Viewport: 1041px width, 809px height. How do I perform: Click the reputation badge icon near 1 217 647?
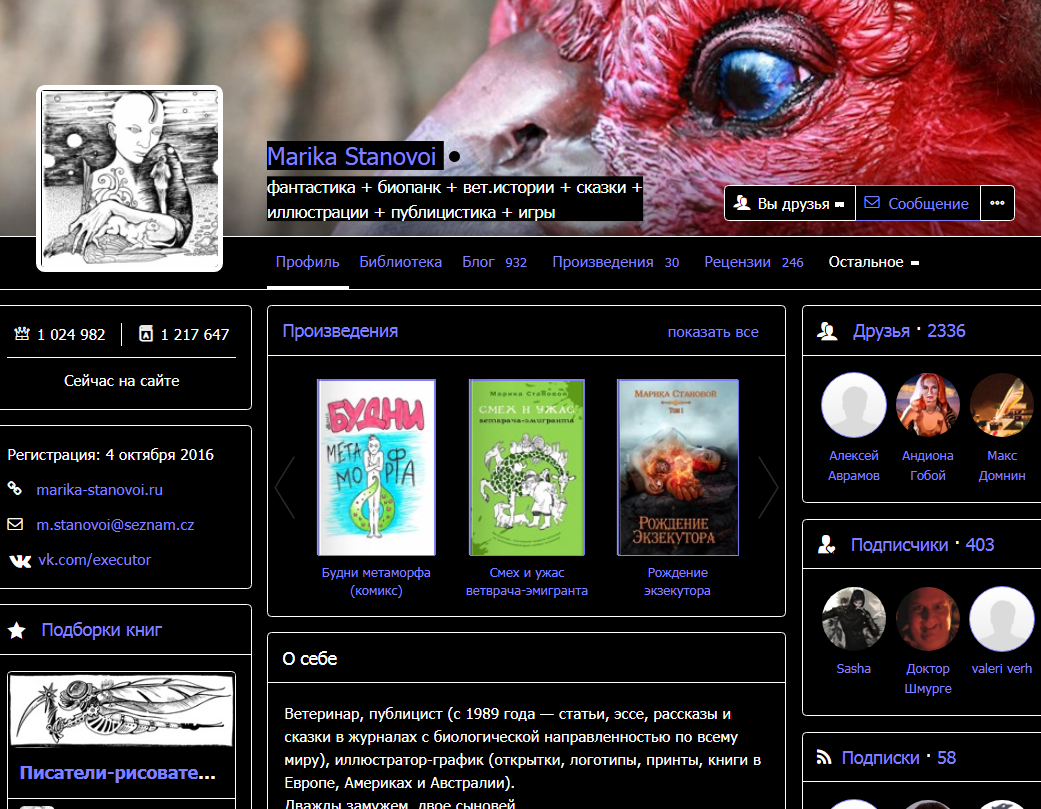pyautogui.click(x=145, y=334)
